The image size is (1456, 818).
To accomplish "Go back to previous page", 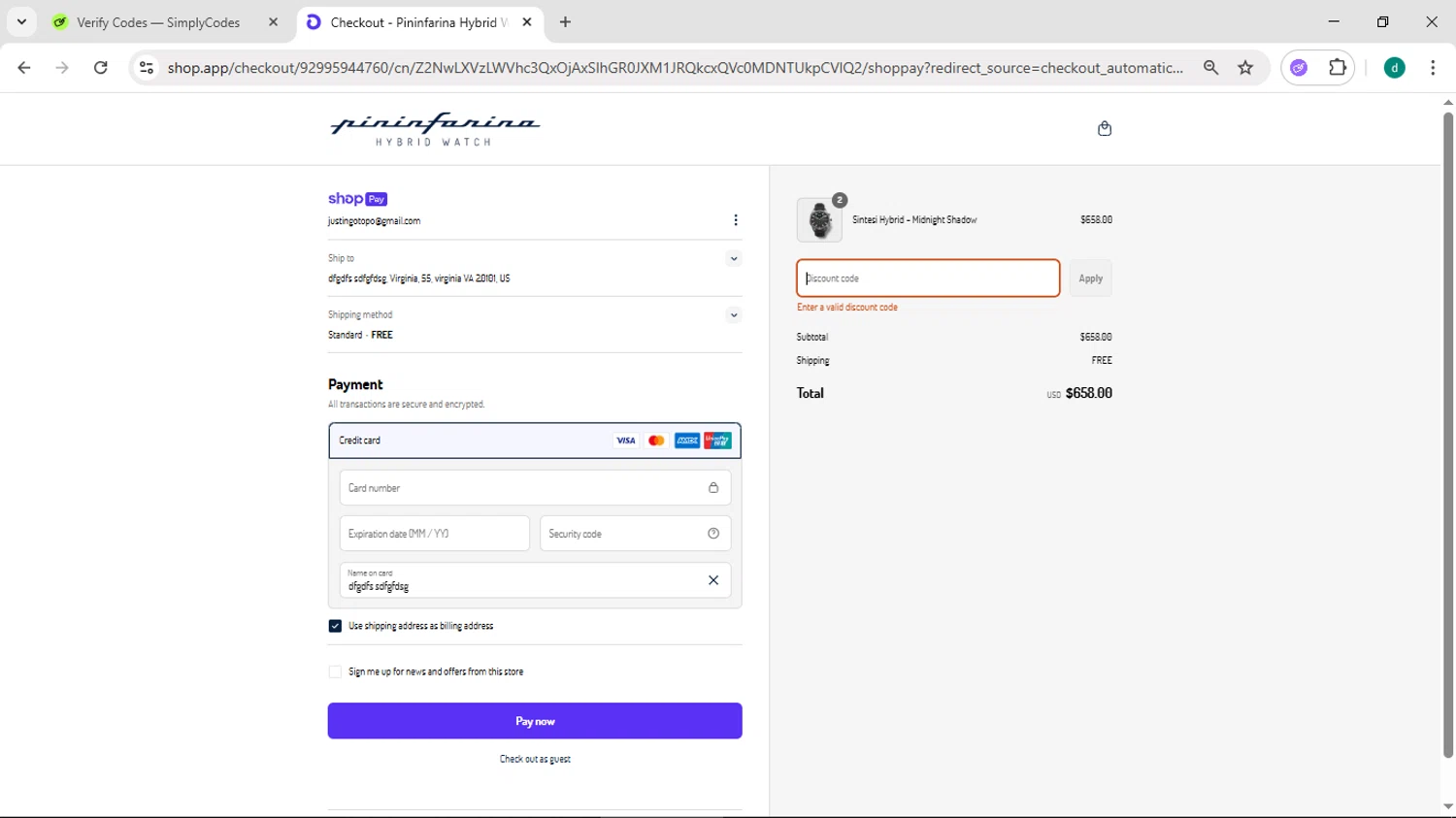I will (24, 68).
